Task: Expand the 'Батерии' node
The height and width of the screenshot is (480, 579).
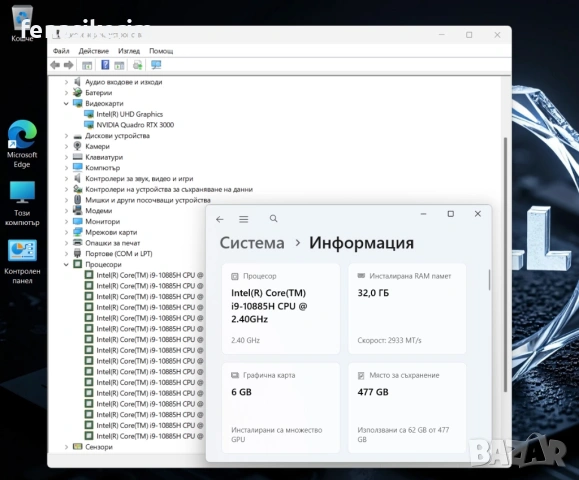Action: tap(66, 93)
